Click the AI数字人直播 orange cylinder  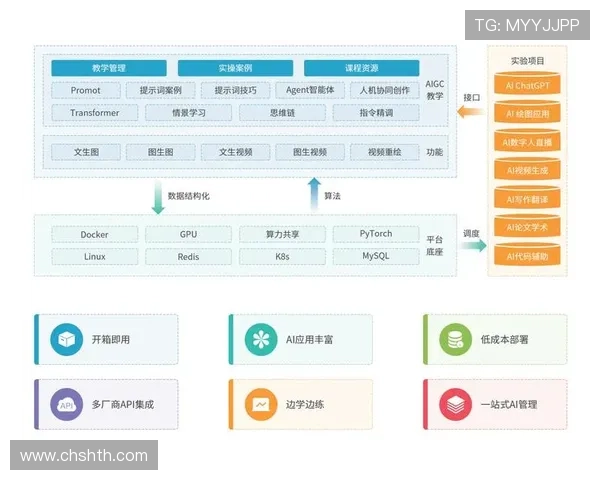[527, 140]
